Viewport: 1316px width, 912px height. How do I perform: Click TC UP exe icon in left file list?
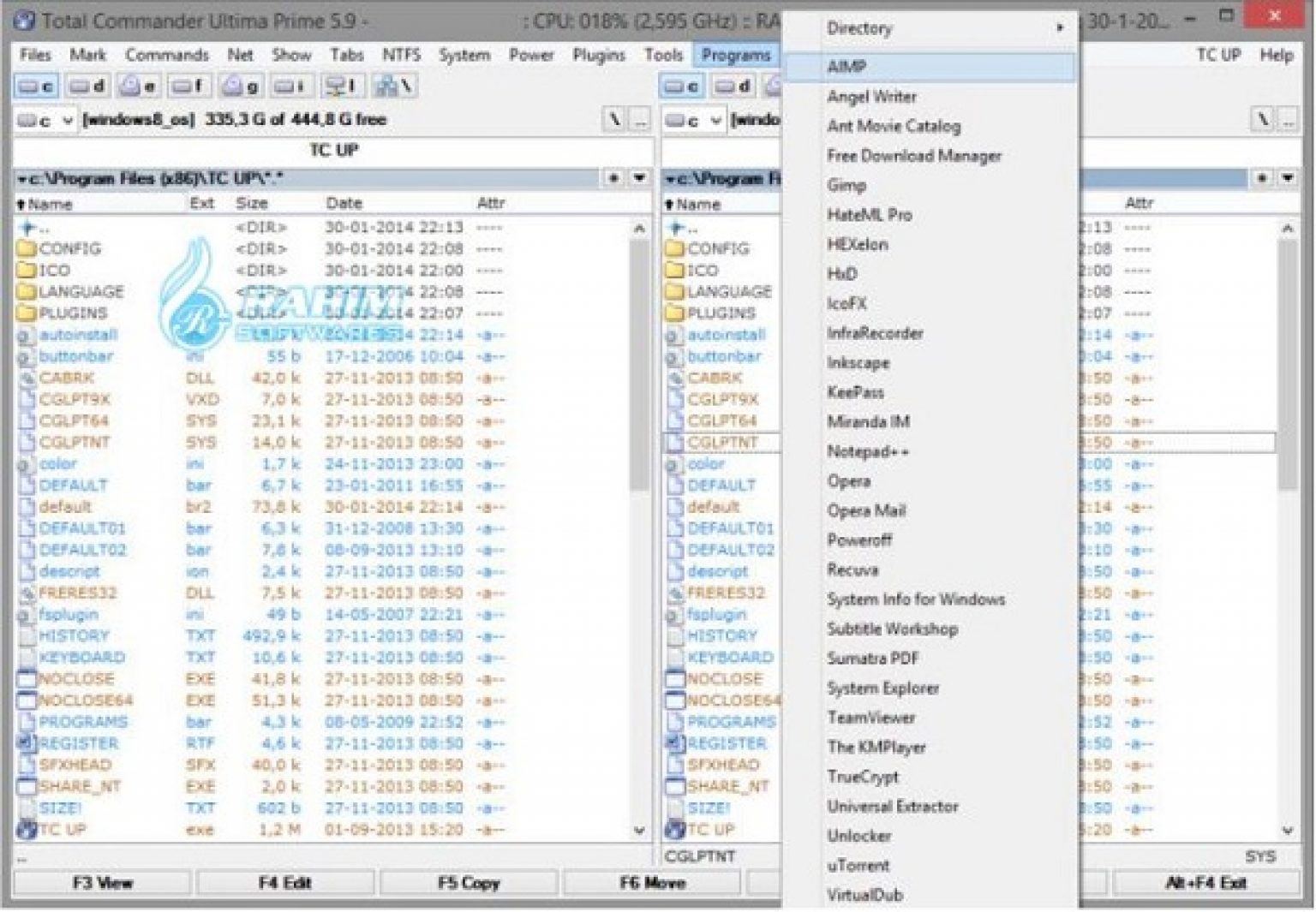[27, 830]
